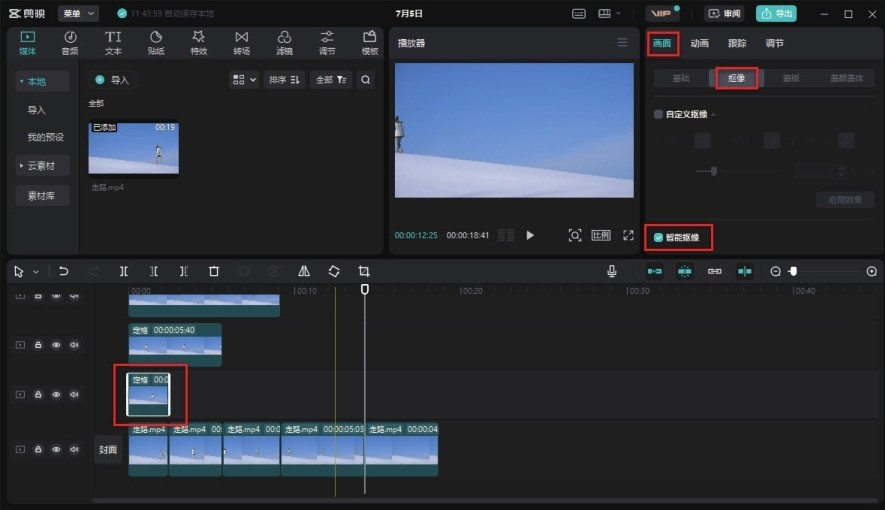The width and height of the screenshot is (885, 510).
Task: Rotate the selected clip
Action: (x=334, y=271)
